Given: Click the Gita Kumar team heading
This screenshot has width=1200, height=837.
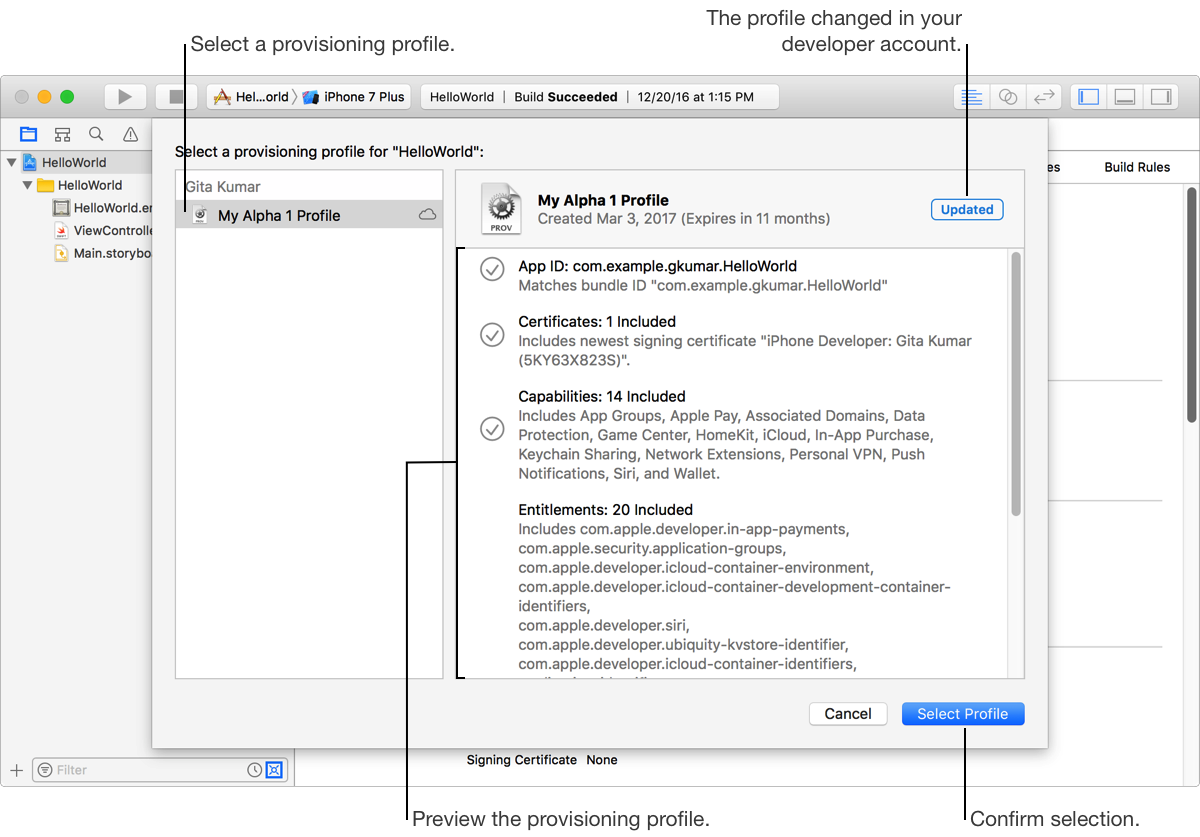Looking at the screenshot, I should pyautogui.click(x=223, y=187).
